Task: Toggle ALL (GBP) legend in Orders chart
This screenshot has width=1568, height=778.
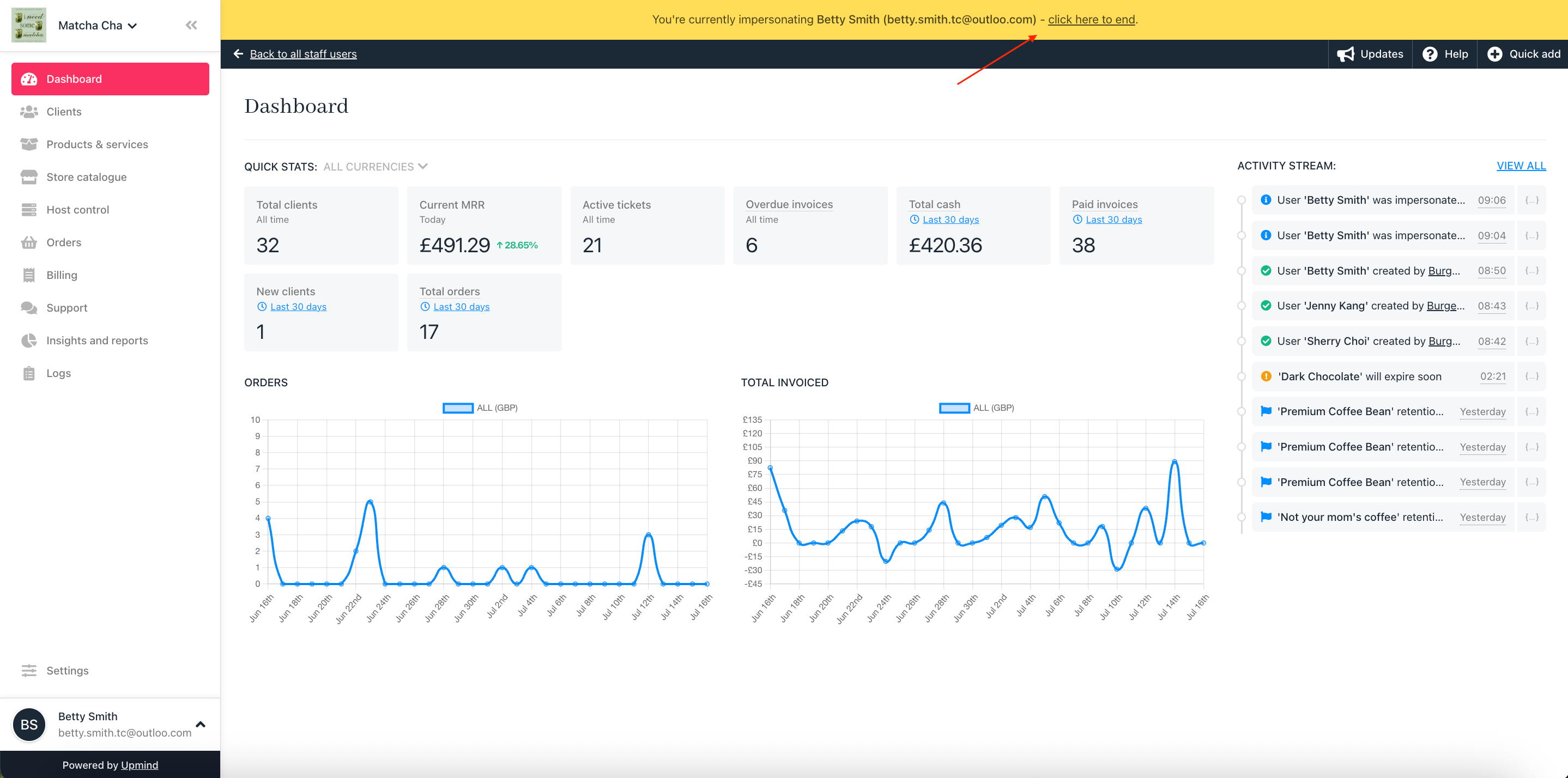Action: point(480,408)
